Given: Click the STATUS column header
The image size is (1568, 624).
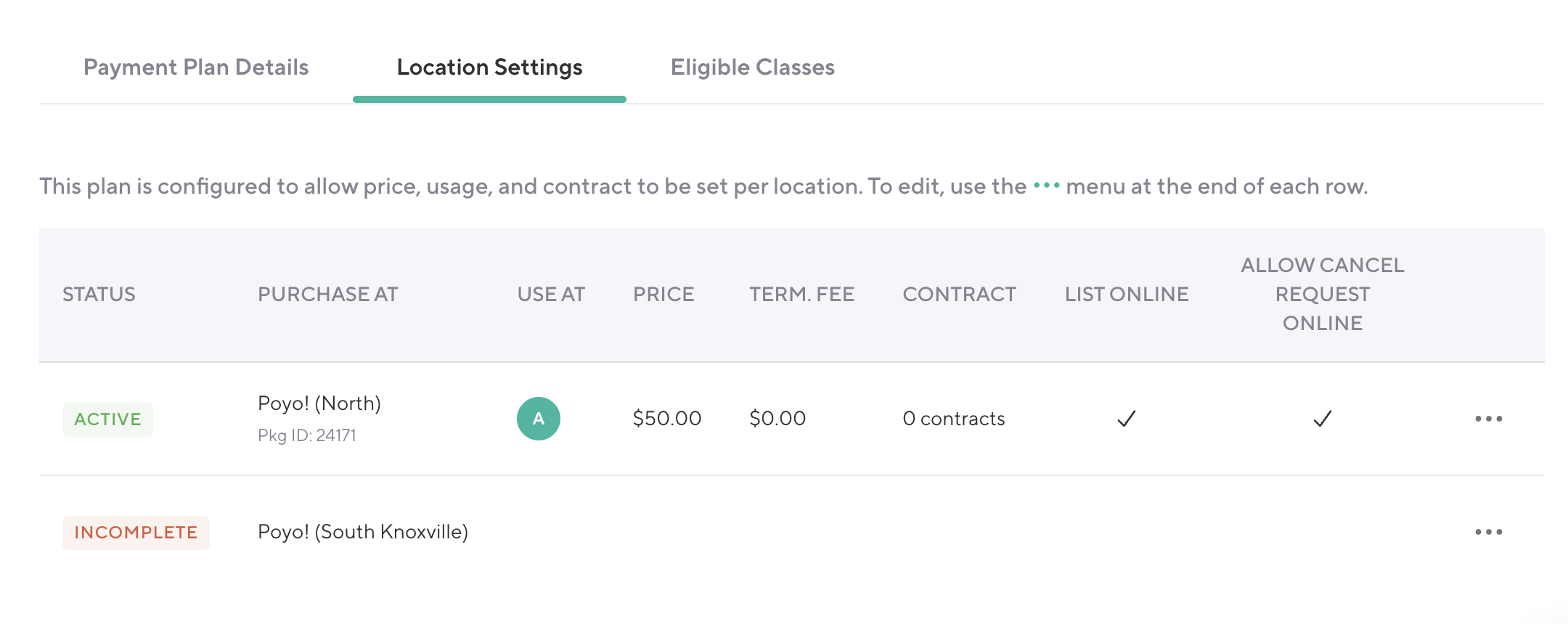Looking at the screenshot, I should coord(99,294).
